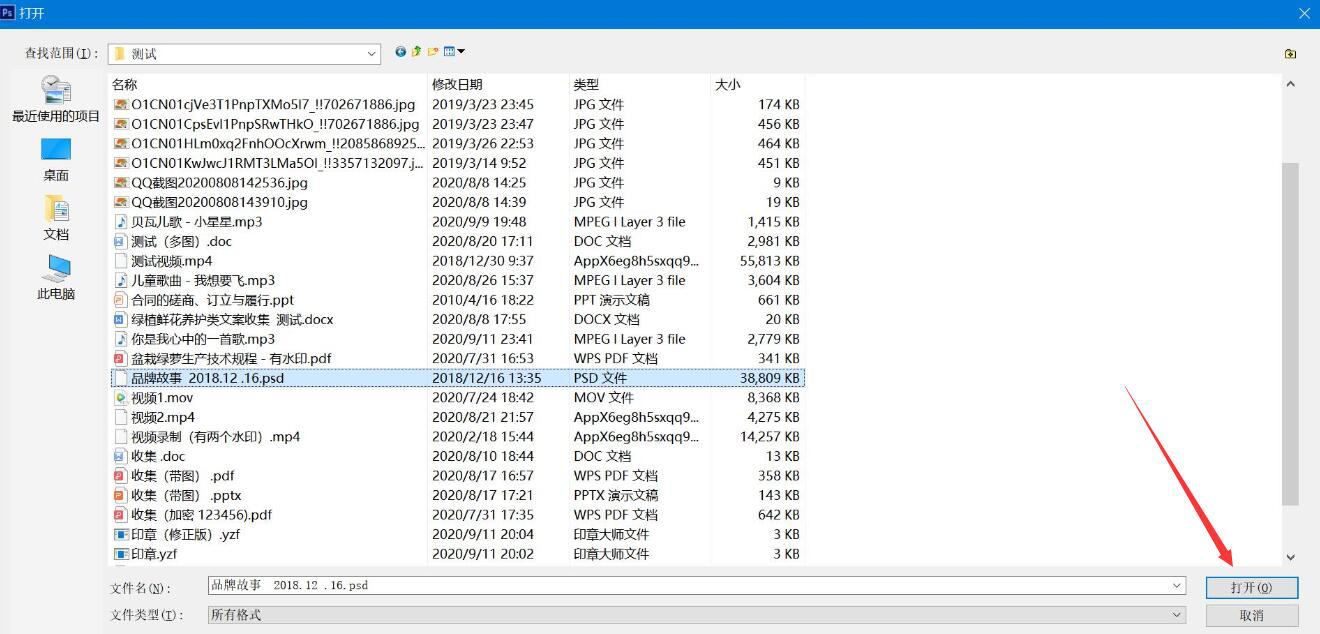The image size is (1320, 634).
Task: Open 此电脑 in the sidebar
Action: click(56, 278)
